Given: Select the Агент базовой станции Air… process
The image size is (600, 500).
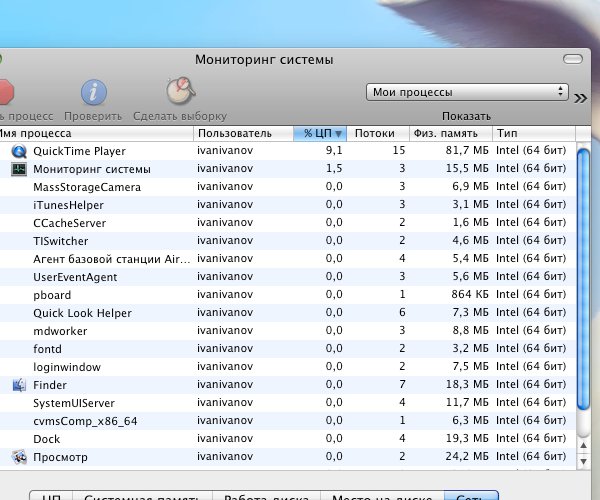Looking at the screenshot, I should coord(112,259).
